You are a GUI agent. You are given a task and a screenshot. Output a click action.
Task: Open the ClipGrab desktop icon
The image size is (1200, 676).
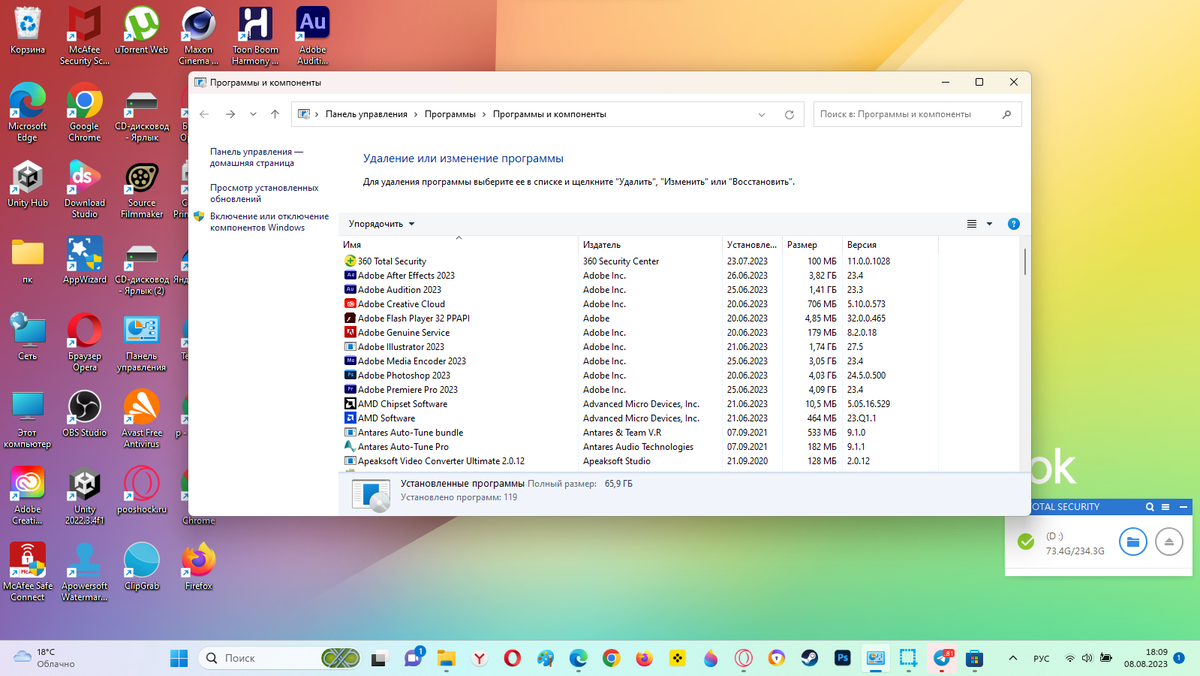pyautogui.click(x=141, y=566)
